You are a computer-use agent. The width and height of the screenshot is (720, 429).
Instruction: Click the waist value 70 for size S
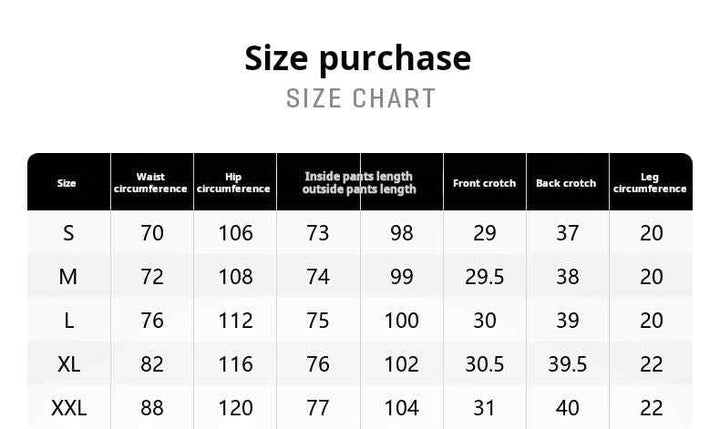tap(152, 233)
